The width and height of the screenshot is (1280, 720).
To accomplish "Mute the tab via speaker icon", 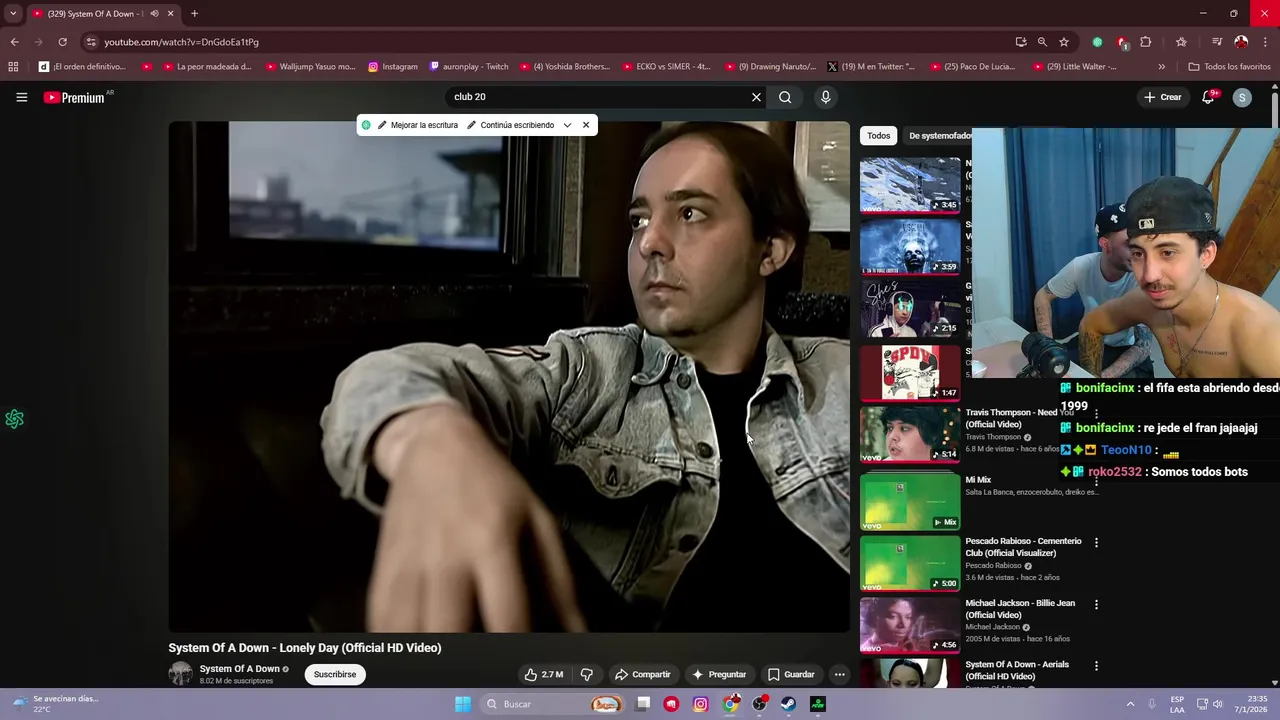I will (154, 14).
